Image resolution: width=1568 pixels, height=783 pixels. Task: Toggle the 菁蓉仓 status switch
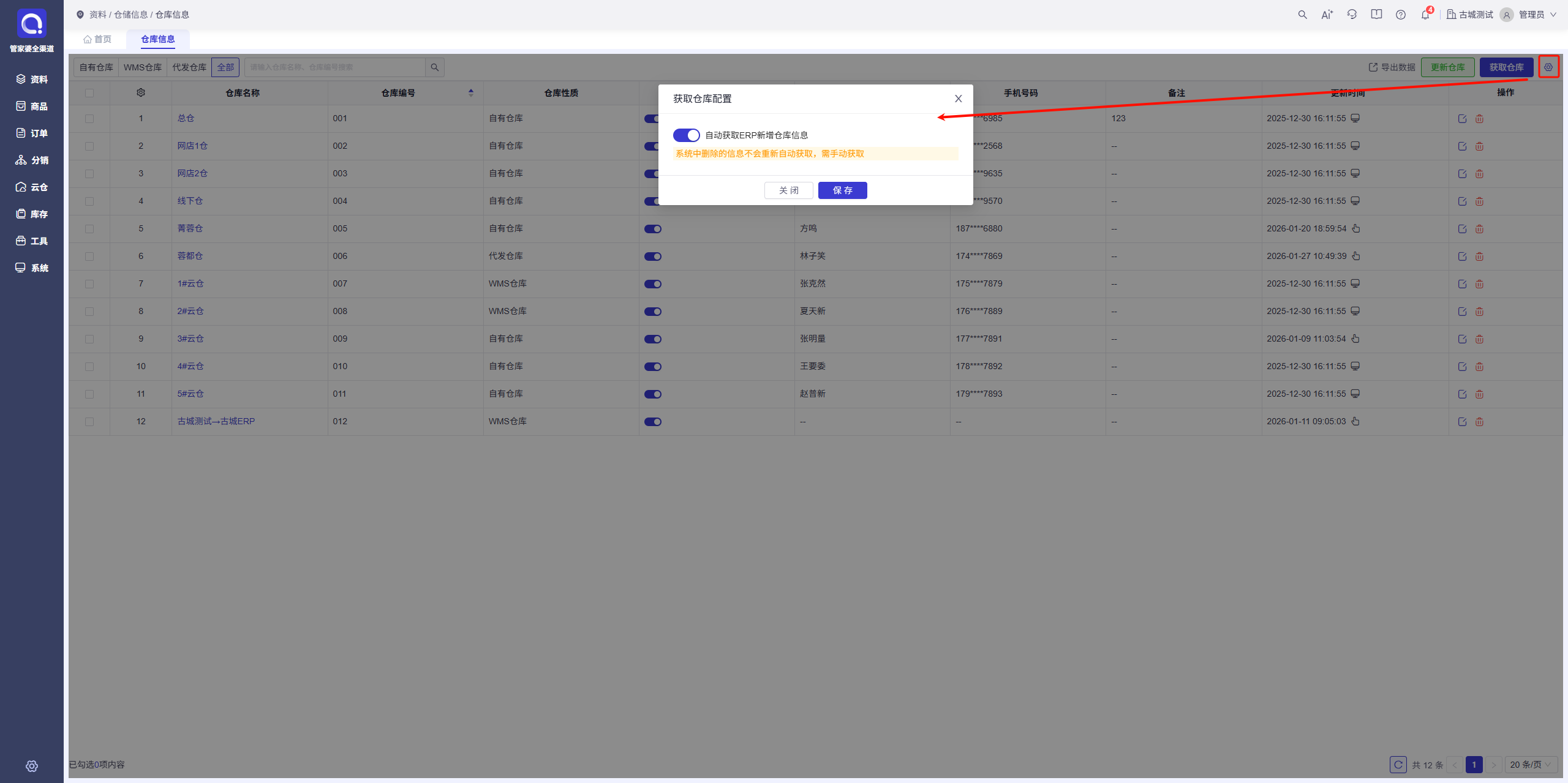(653, 229)
